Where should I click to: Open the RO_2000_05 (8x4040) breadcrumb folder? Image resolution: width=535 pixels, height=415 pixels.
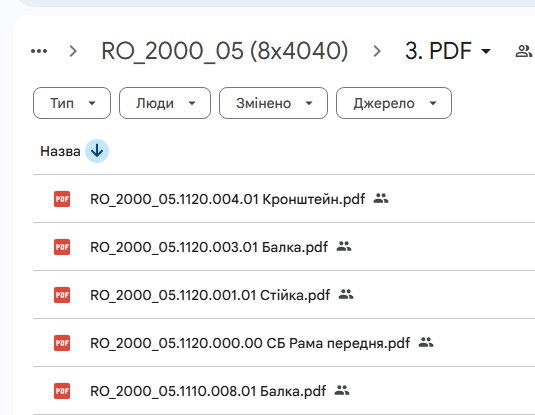coord(225,51)
